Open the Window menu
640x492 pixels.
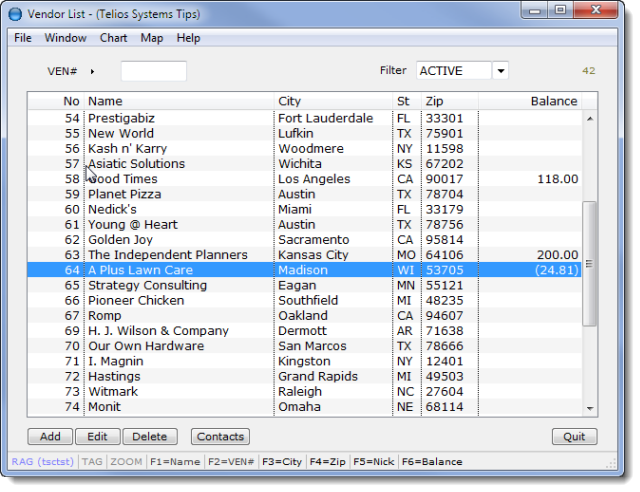pos(65,38)
